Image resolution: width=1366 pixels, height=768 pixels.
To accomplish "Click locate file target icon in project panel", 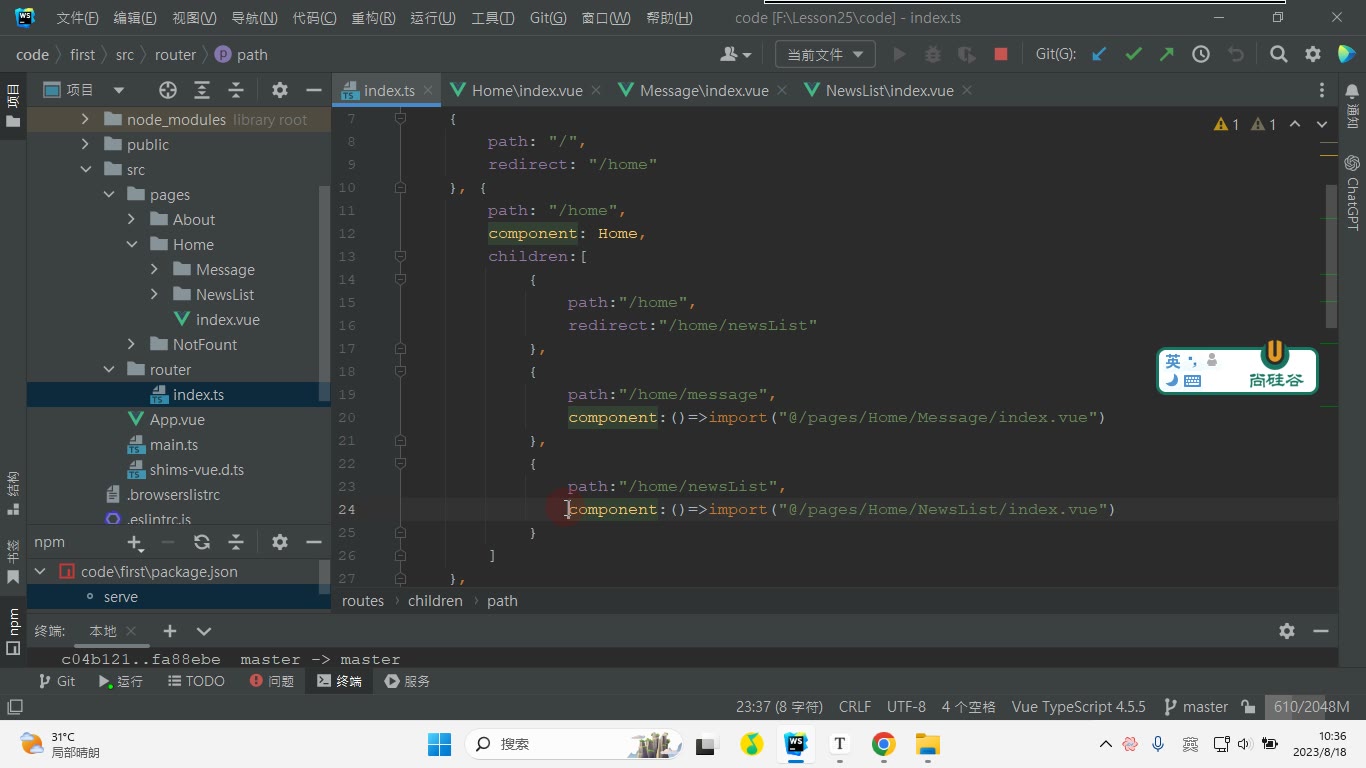I will coord(168,90).
